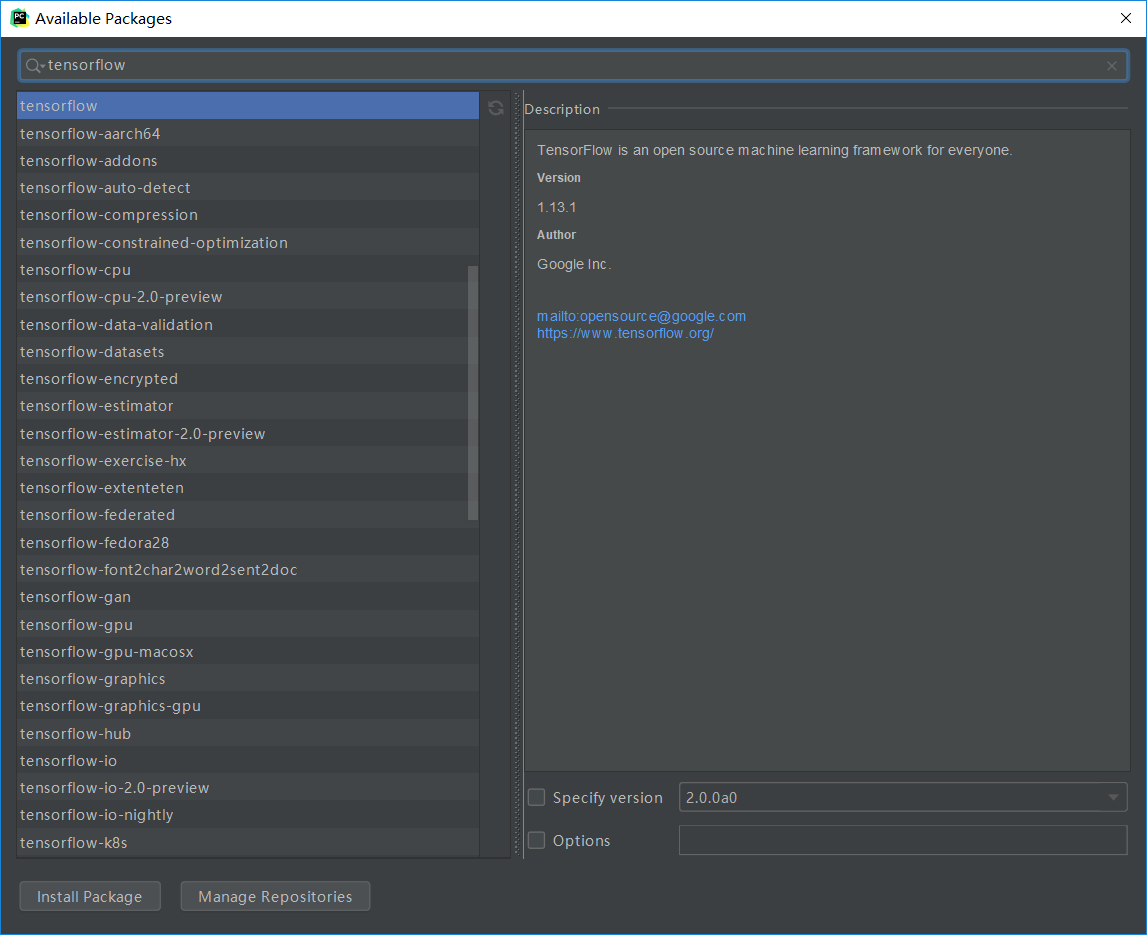
Task: Select tensorflow-auto-detect package
Action: point(248,188)
